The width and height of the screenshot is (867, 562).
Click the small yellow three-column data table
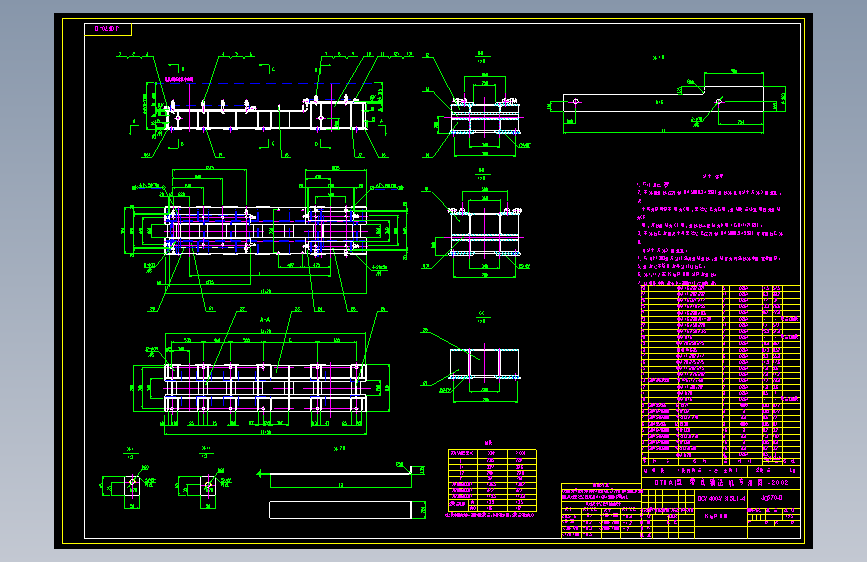click(x=492, y=480)
